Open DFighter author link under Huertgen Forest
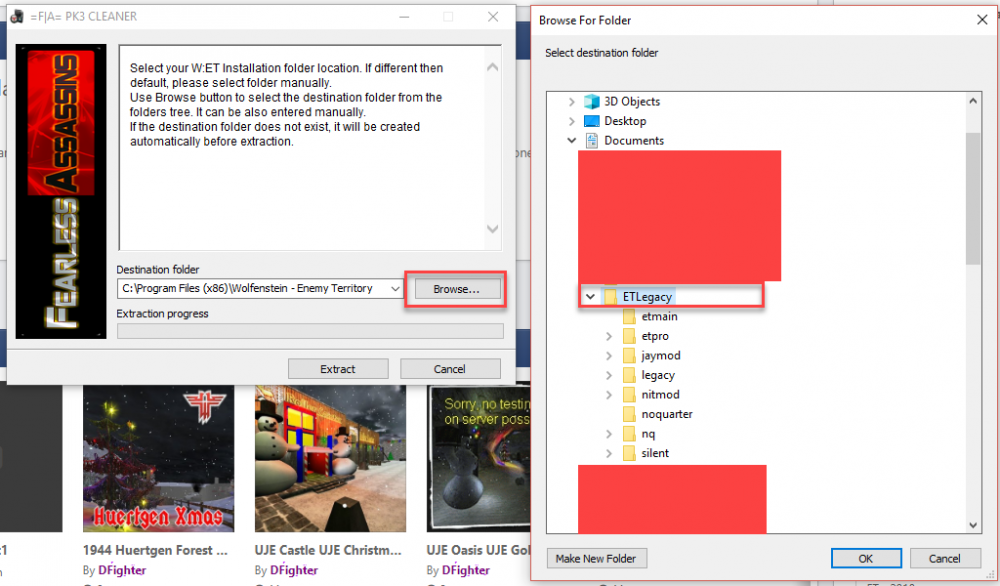Image resolution: width=1000 pixels, height=586 pixels. [x=122, y=570]
